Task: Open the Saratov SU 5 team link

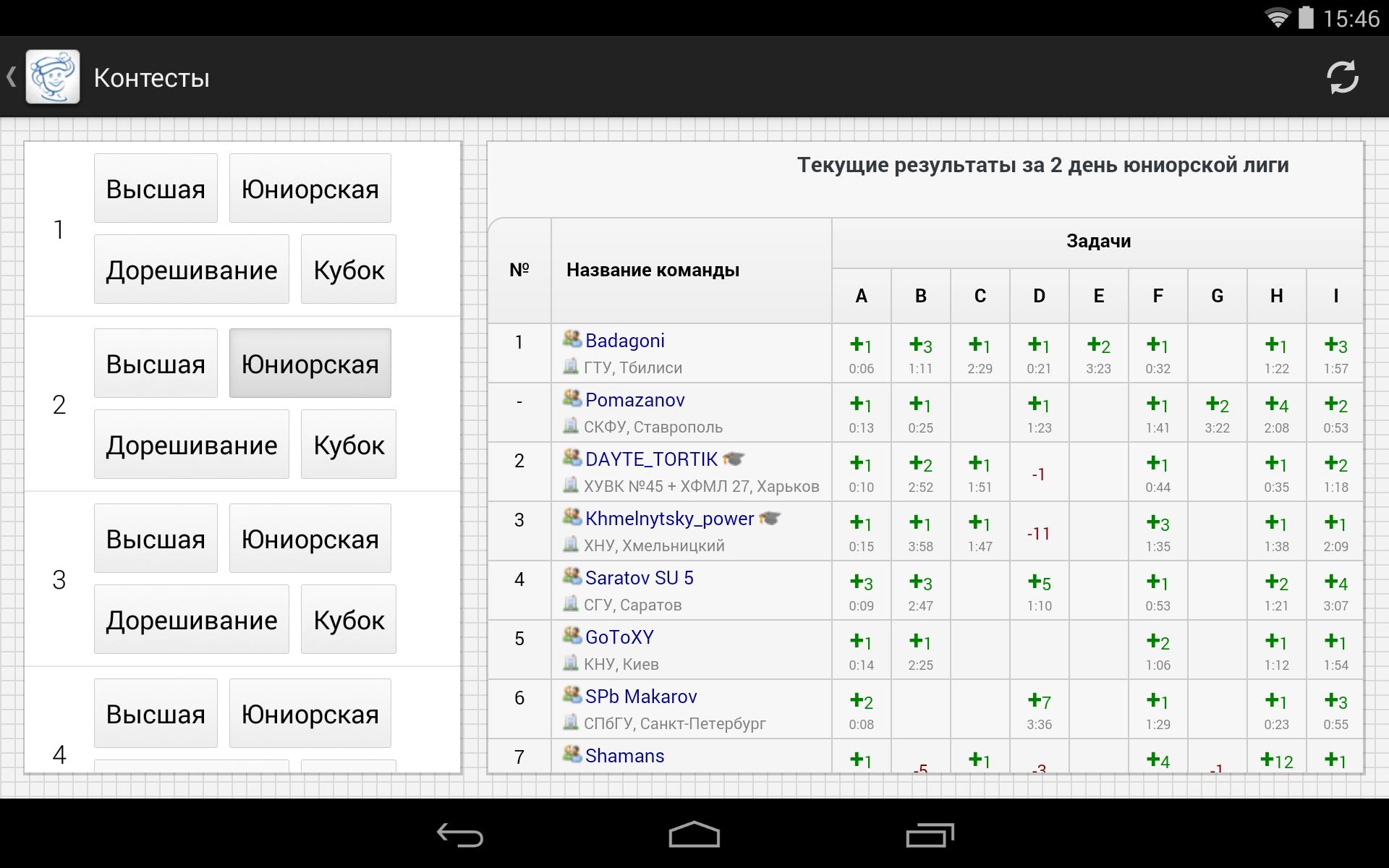Action: [640, 578]
